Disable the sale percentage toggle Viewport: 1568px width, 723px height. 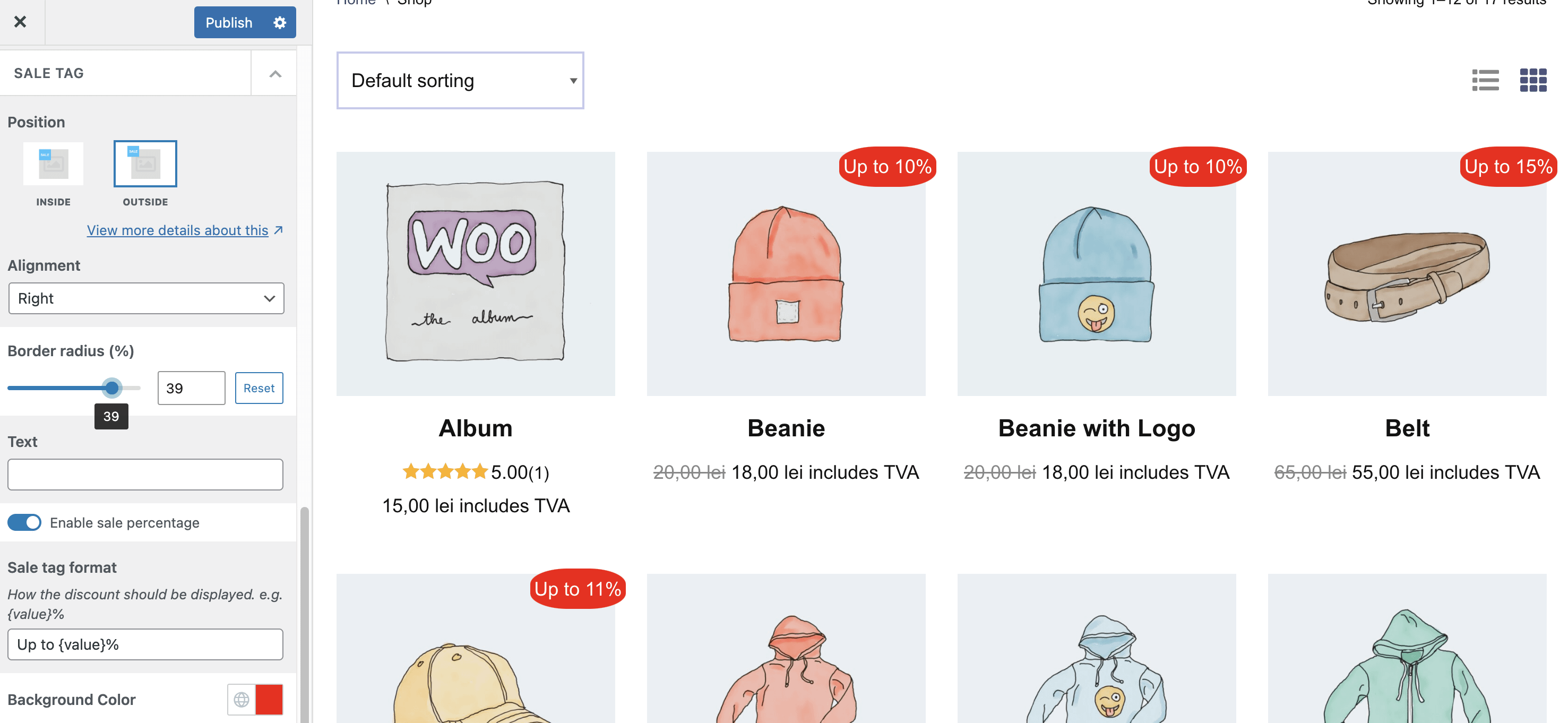pos(24,522)
